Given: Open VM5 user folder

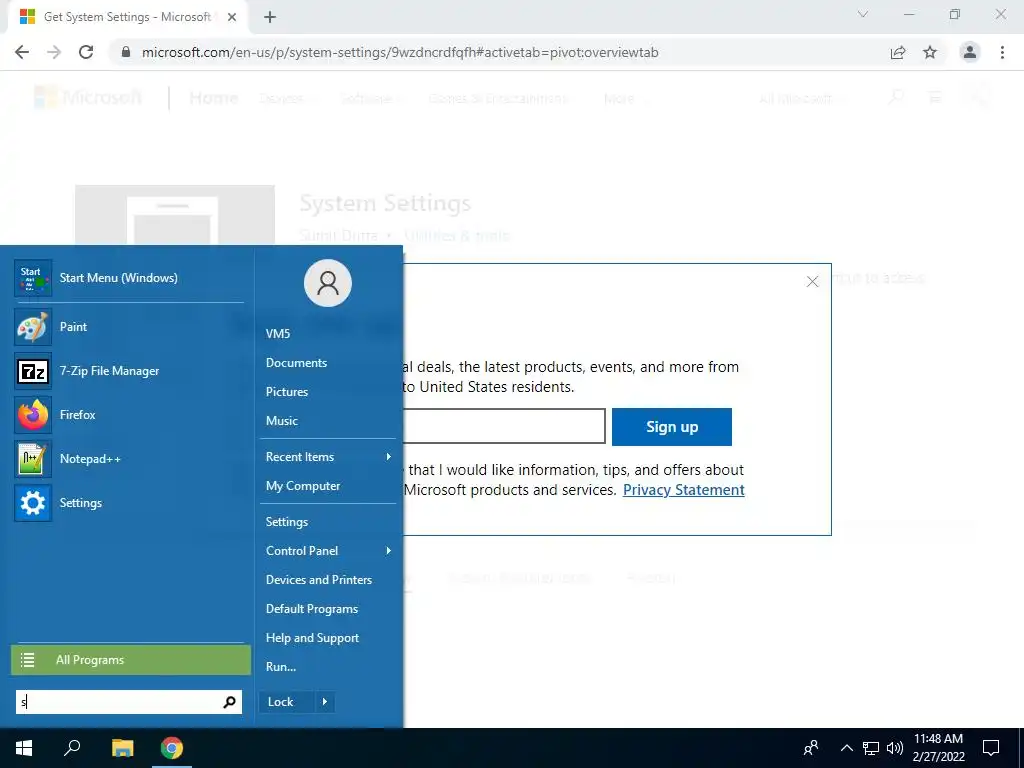Looking at the screenshot, I should (x=278, y=334).
